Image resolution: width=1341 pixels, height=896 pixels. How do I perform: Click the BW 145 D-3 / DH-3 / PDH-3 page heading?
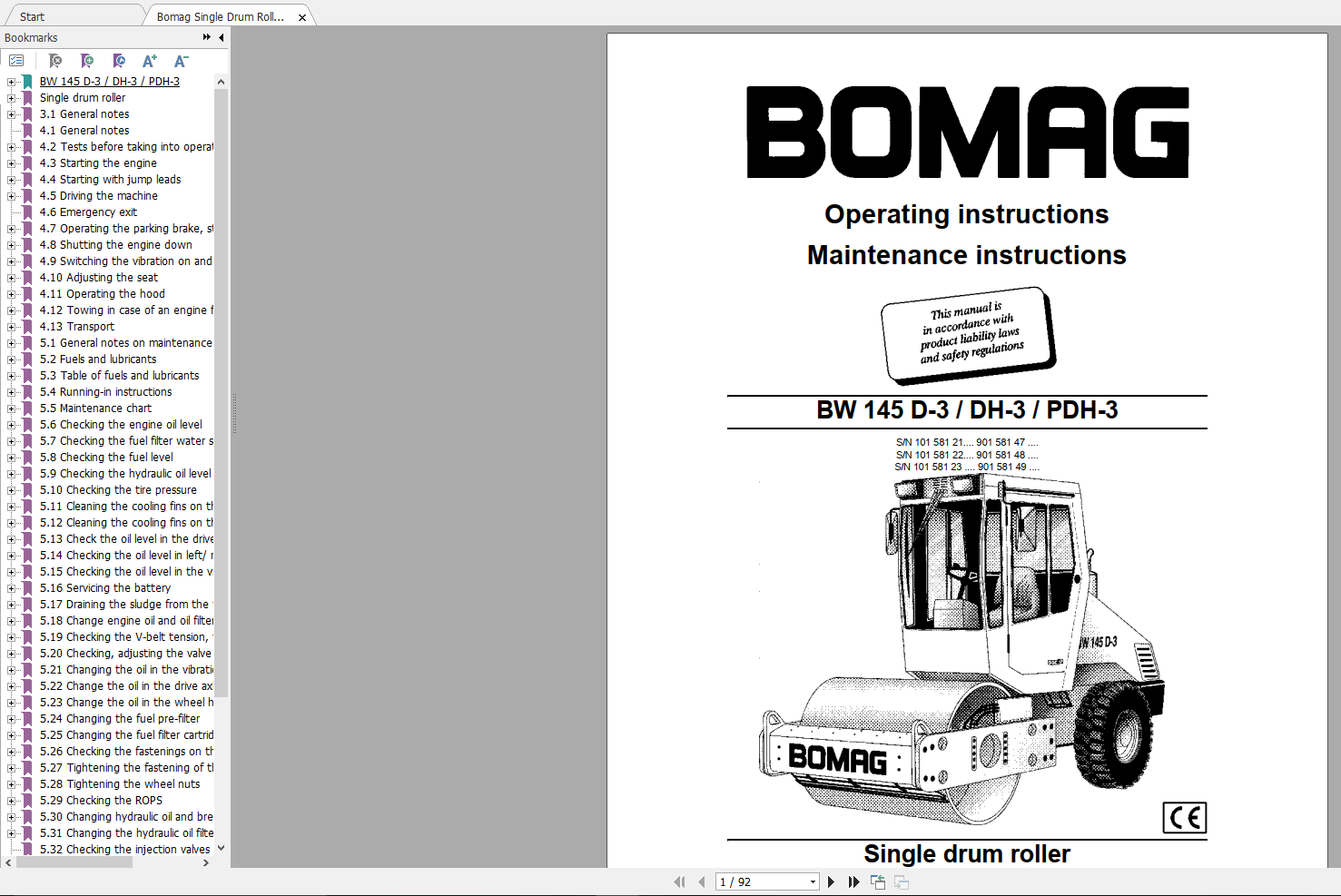967,410
